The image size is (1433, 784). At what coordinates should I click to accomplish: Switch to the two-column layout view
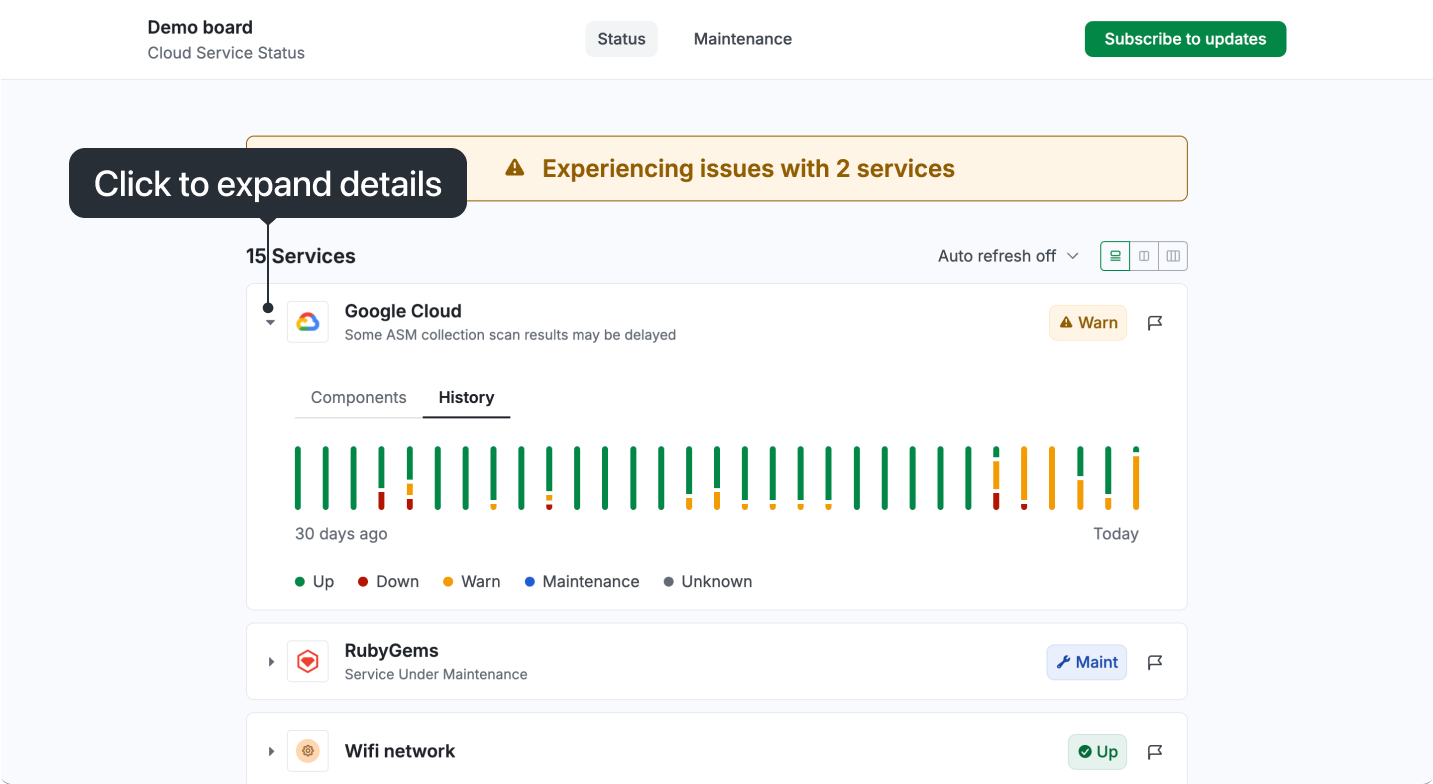(x=1143, y=255)
